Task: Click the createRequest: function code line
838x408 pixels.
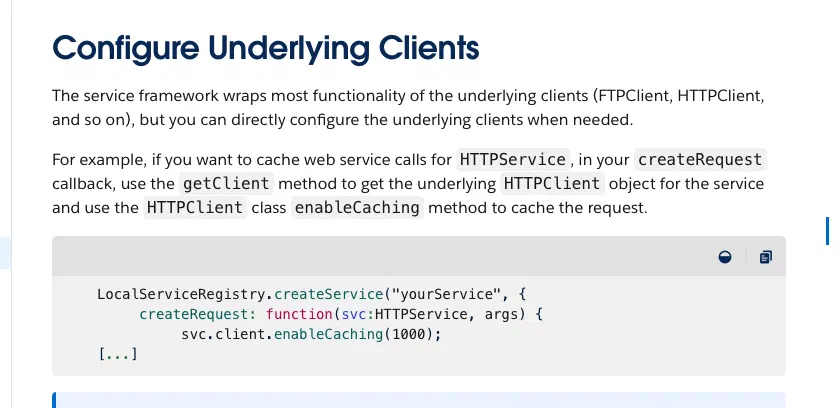Action: click(x=341, y=314)
